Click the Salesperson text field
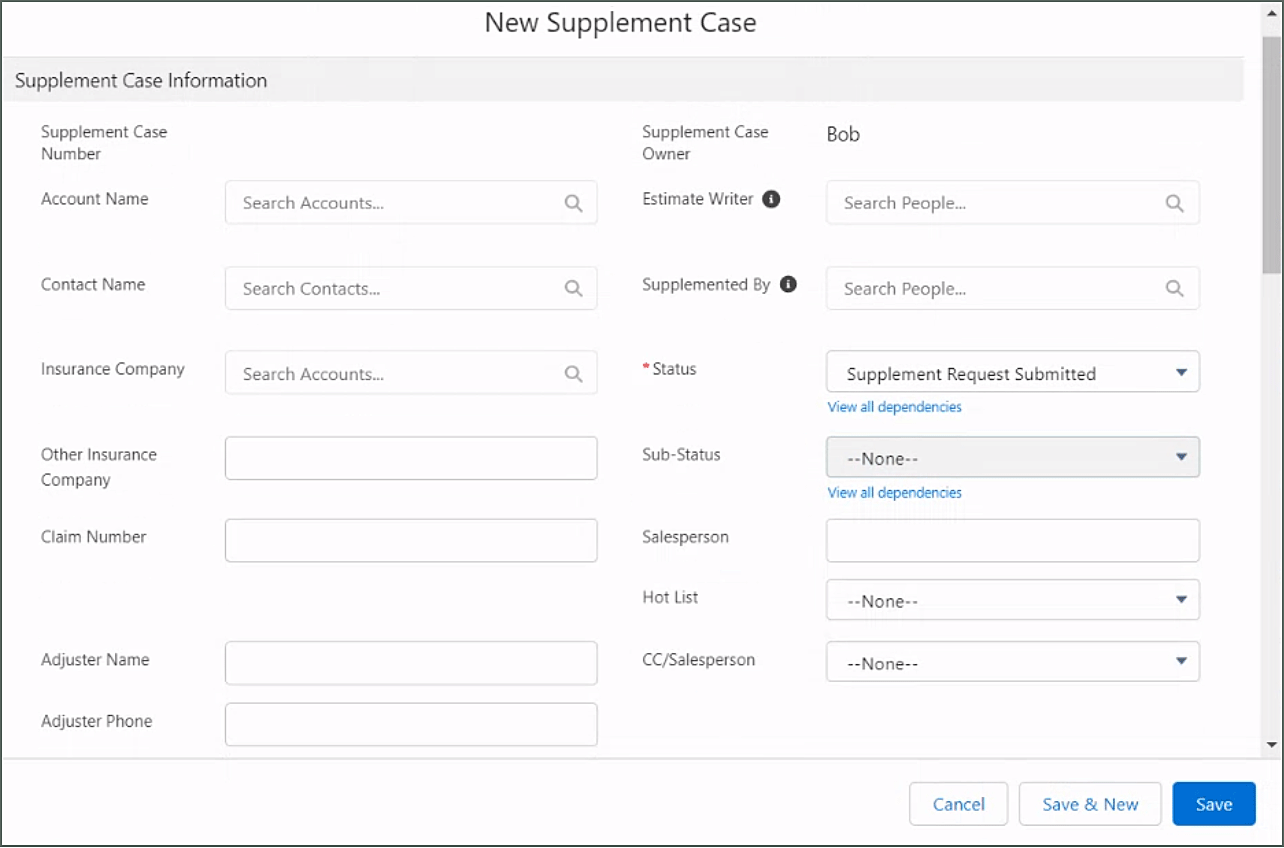 click(x=1012, y=540)
